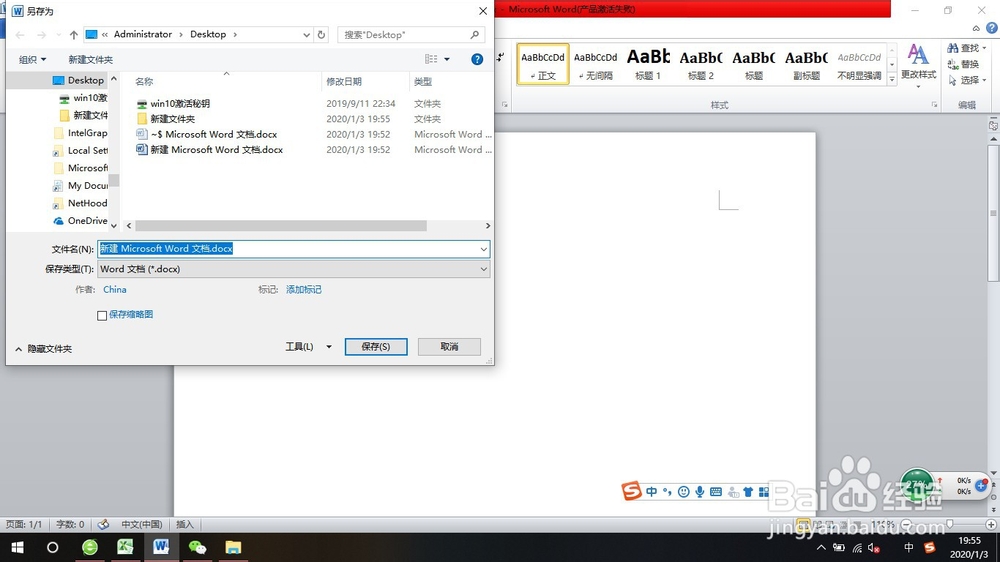The height and width of the screenshot is (562, 1000).
Task: Go up one folder level in dialog
Action: point(73,34)
